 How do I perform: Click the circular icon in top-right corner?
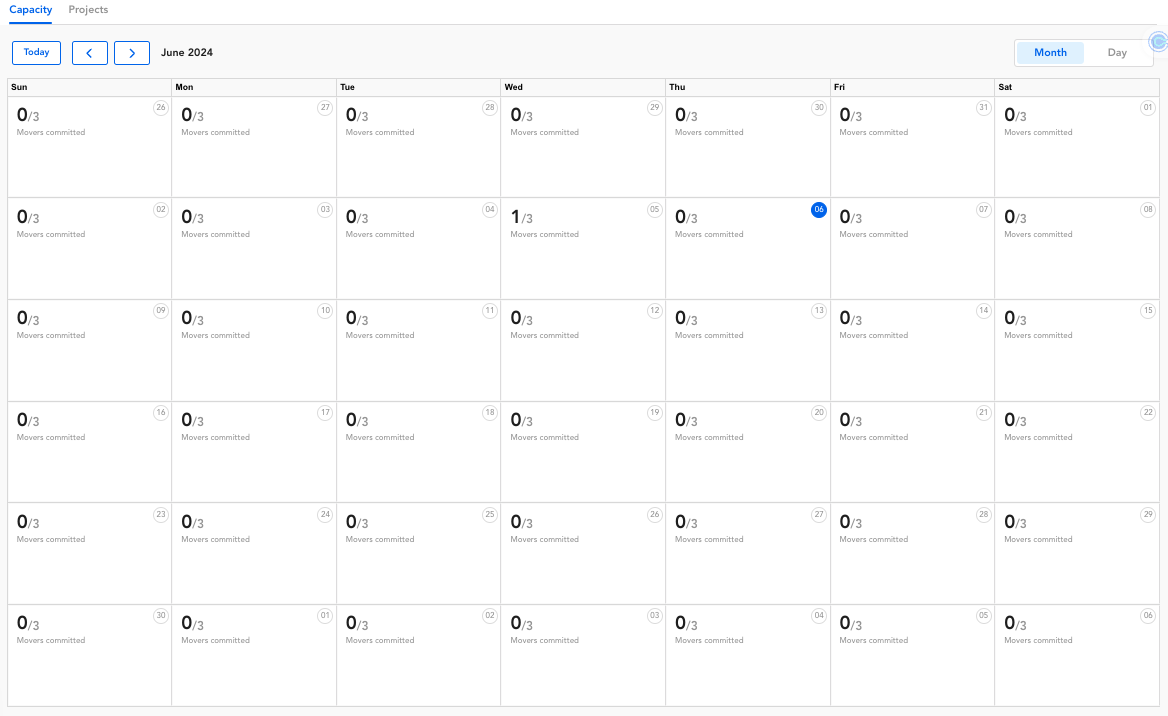pos(1159,42)
